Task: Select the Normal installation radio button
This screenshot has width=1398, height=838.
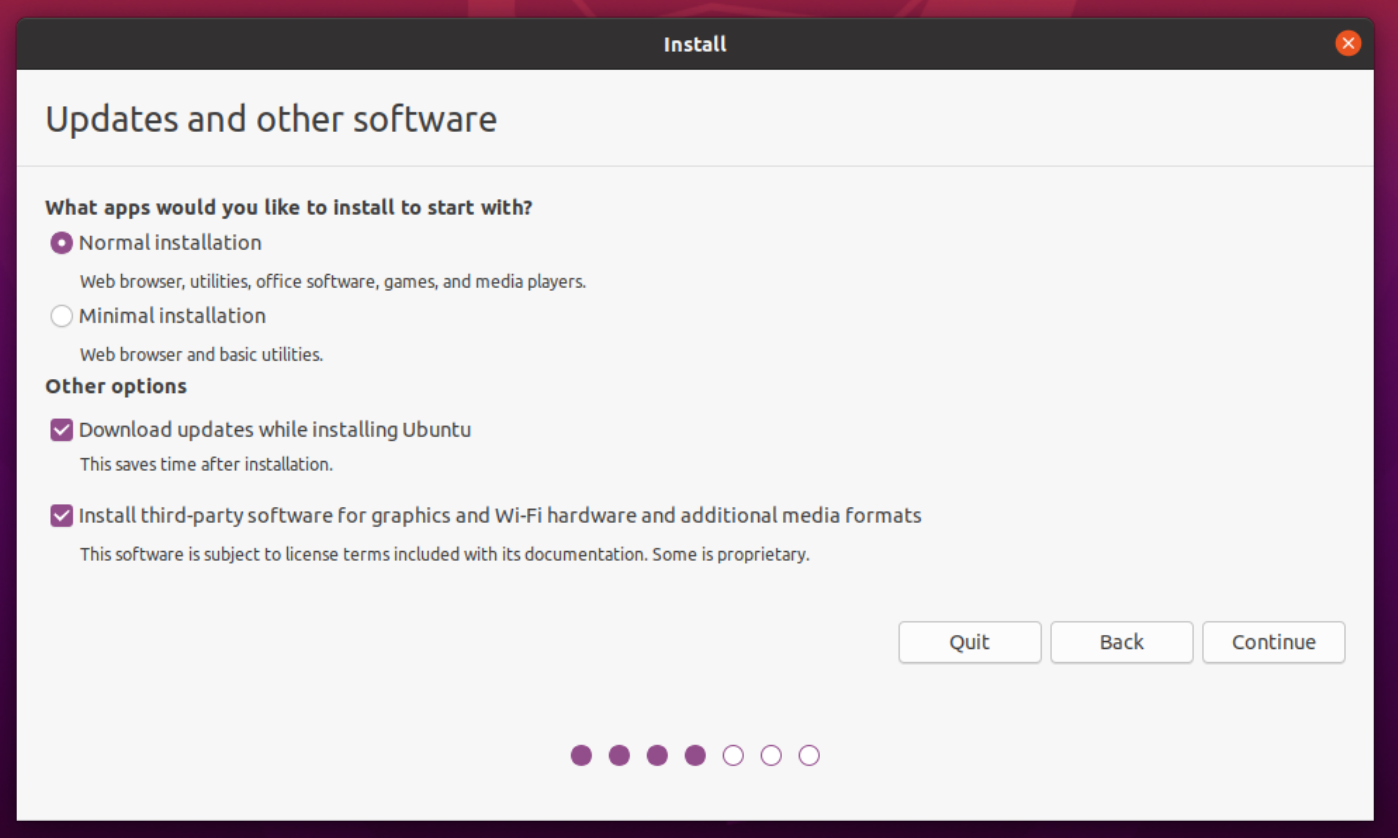Action: 61,243
